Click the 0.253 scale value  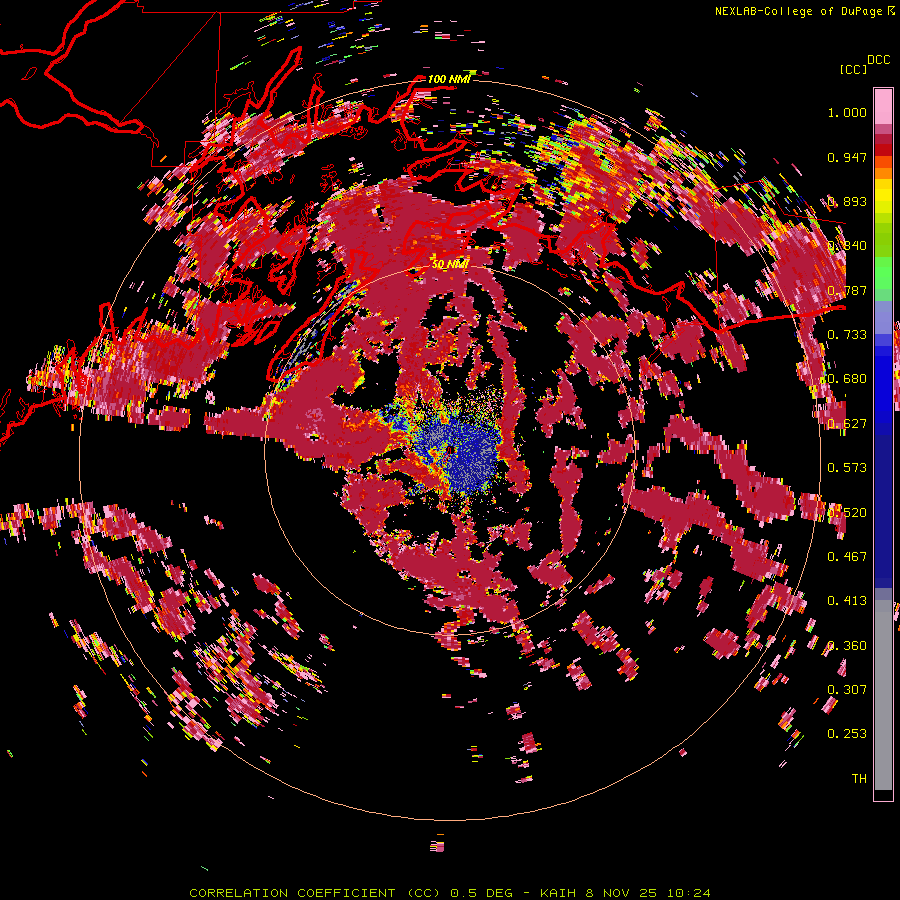coord(847,734)
